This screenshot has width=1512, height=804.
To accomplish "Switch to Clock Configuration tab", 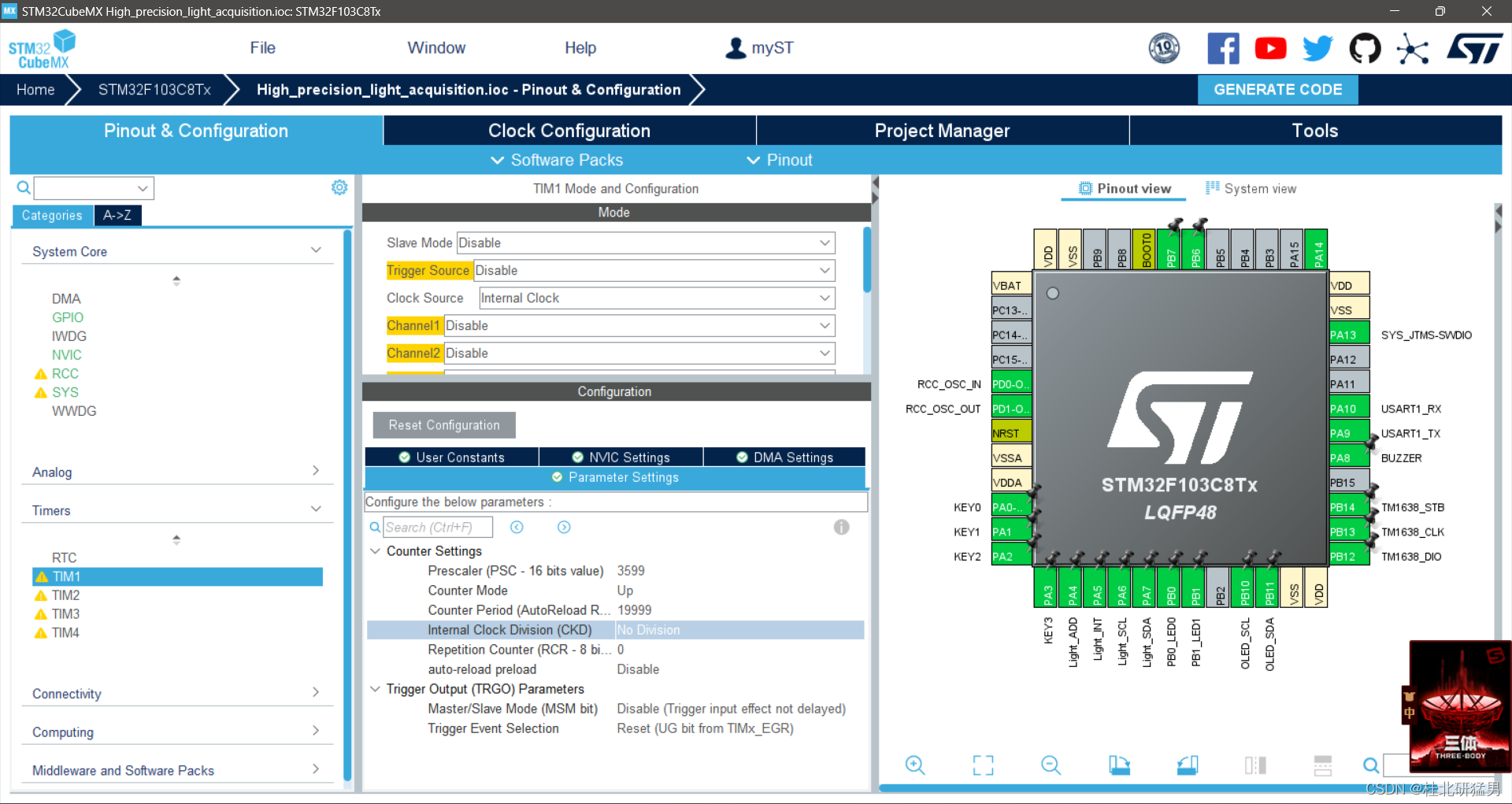I will tap(569, 131).
